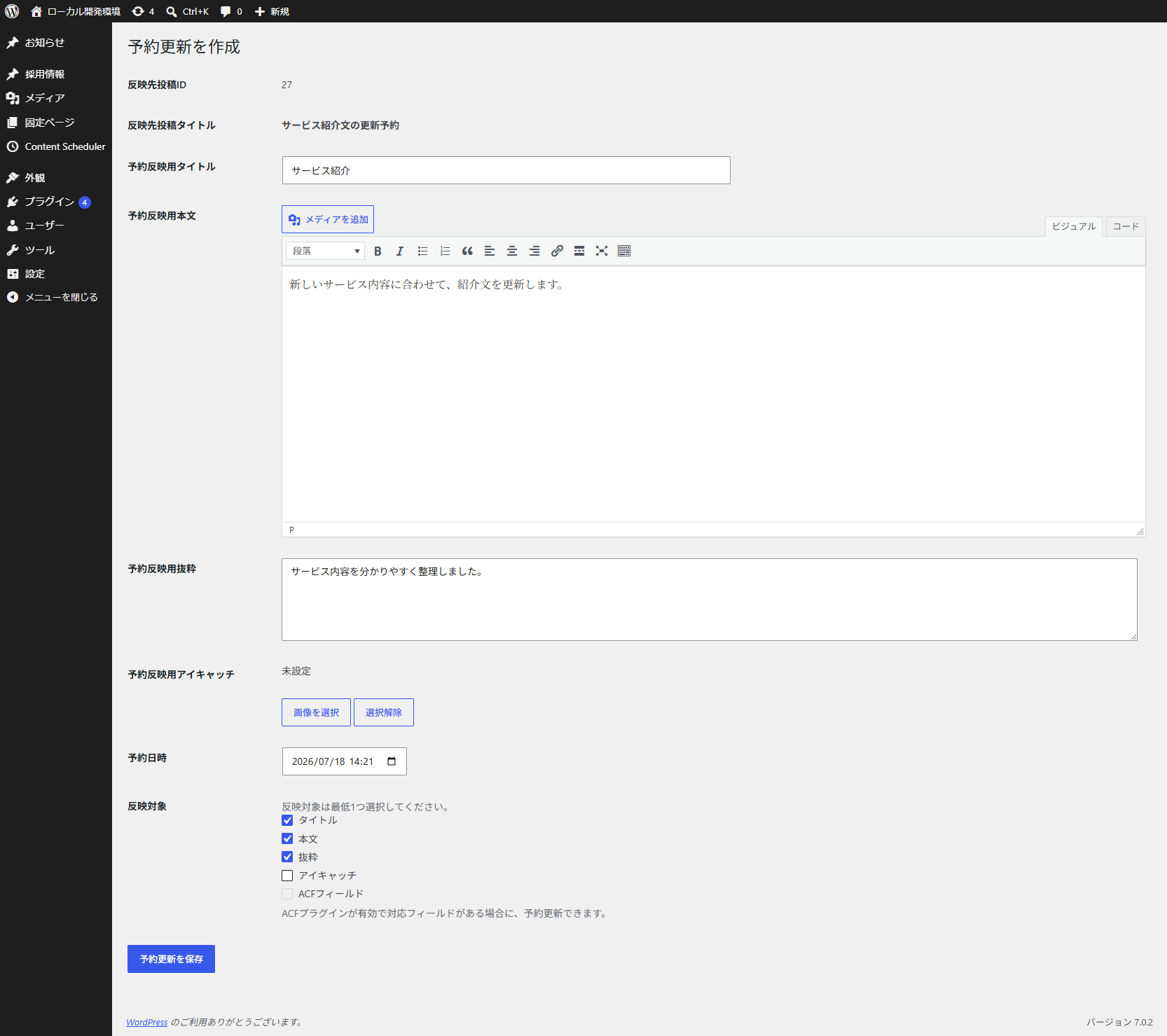1167x1036 pixels.
Task: Open the ユーザー sidebar menu
Action: point(56,226)
